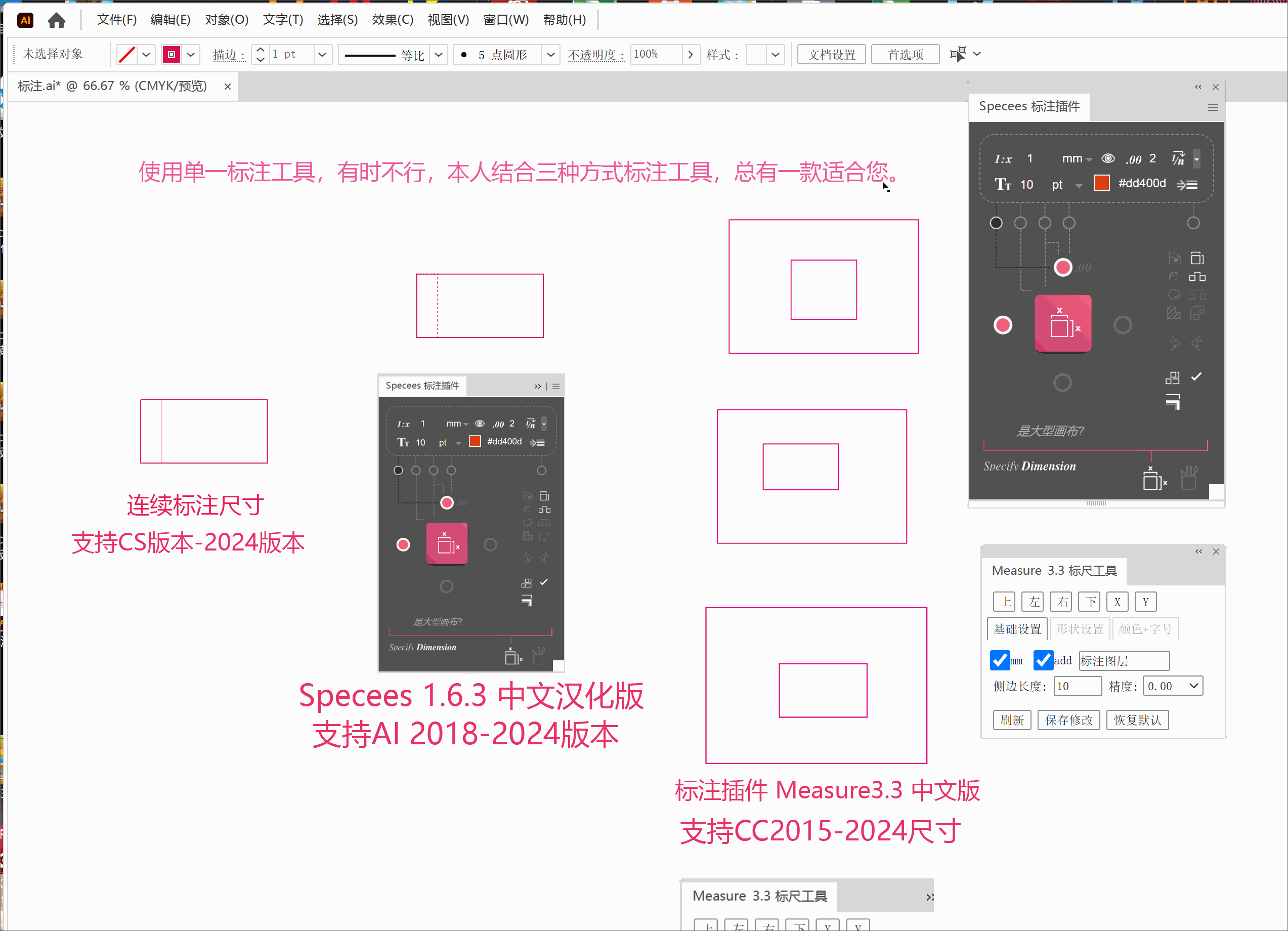
Task: Open the 样式 graphic style dropdown
Action: coord(775,55)
